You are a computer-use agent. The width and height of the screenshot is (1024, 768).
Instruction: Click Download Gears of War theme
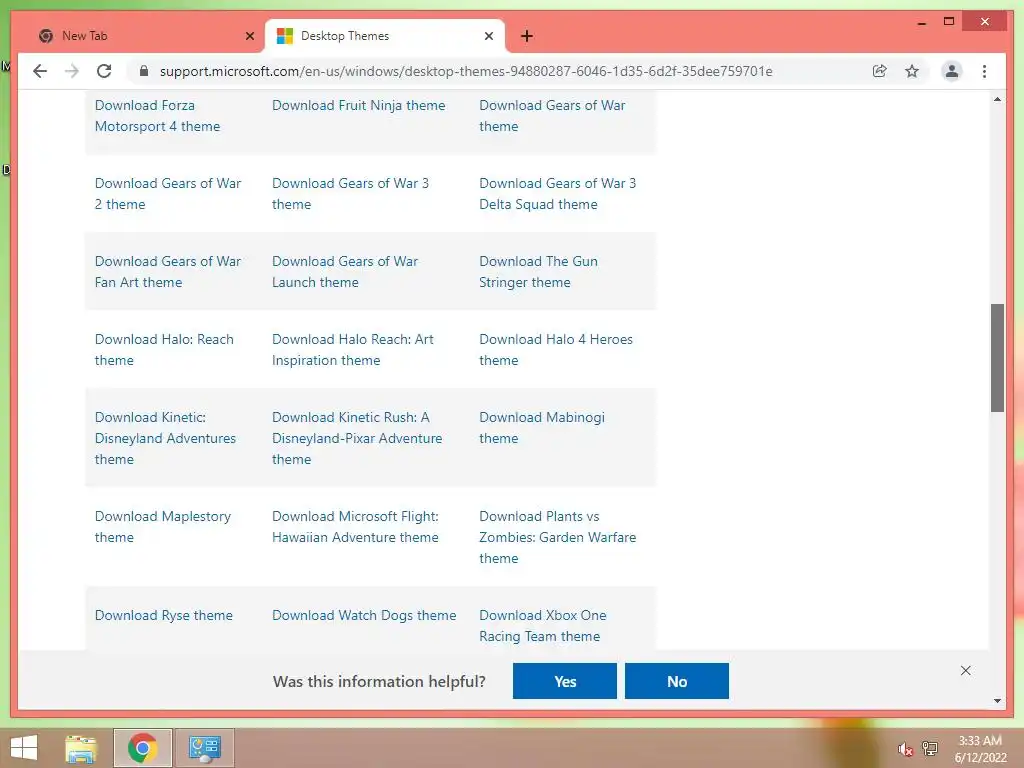tap(552, 116)
